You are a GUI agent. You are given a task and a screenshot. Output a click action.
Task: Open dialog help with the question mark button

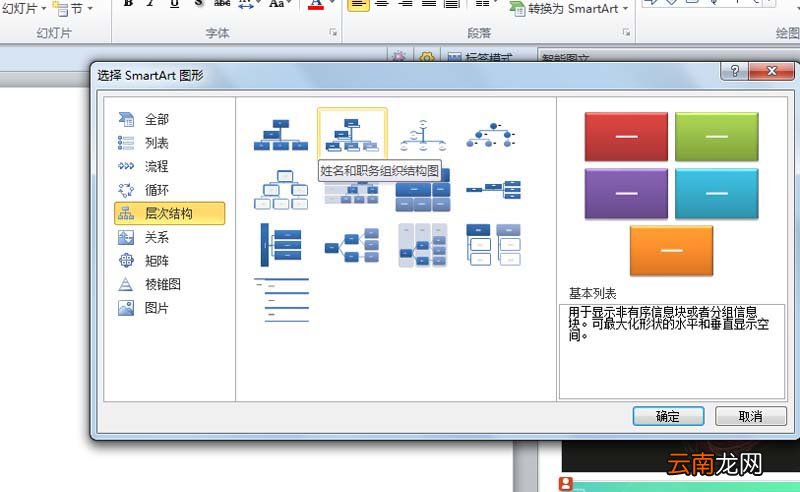[735, 71]
